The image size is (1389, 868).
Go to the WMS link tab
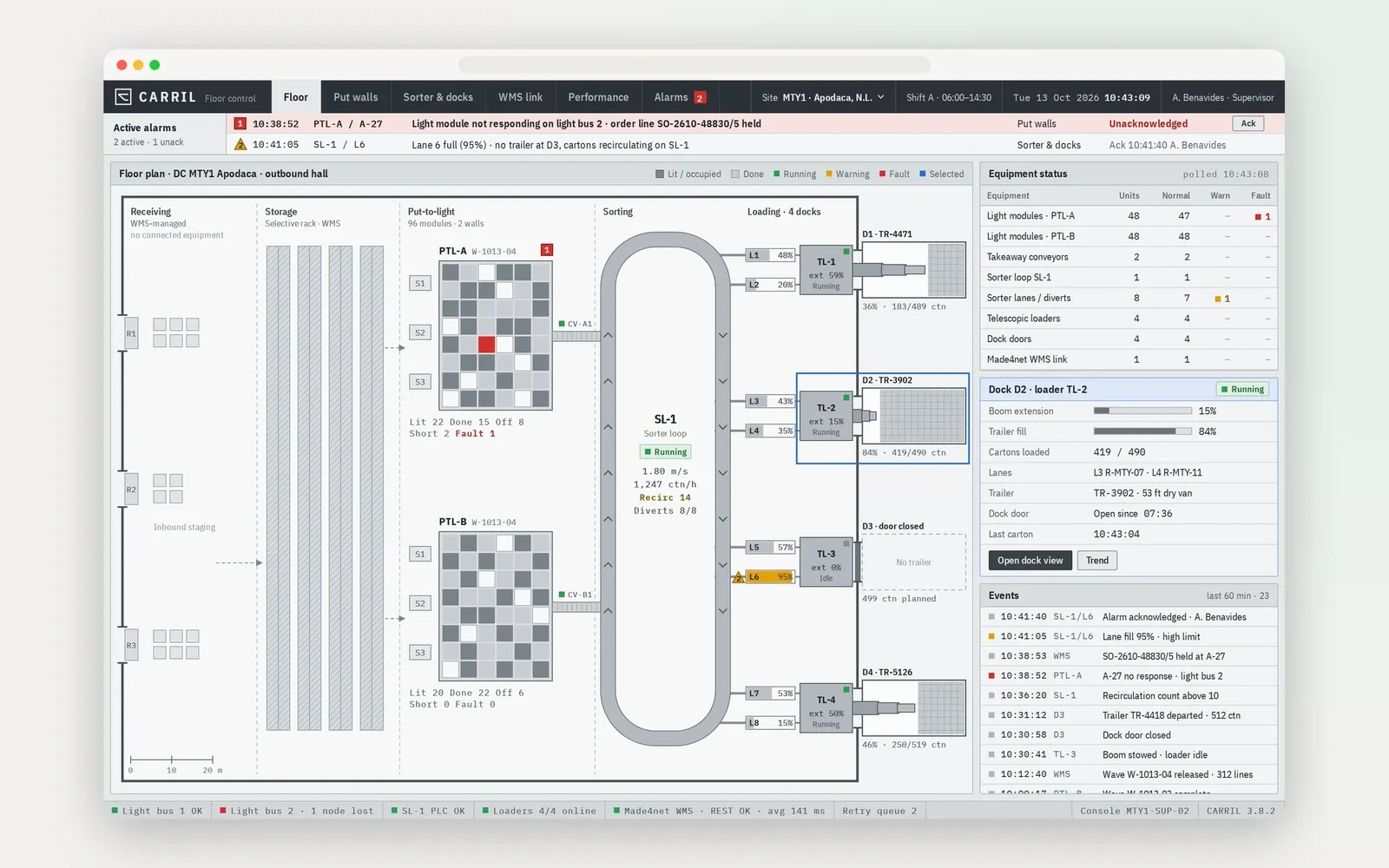pyautogui.click(x=521, y=97)
